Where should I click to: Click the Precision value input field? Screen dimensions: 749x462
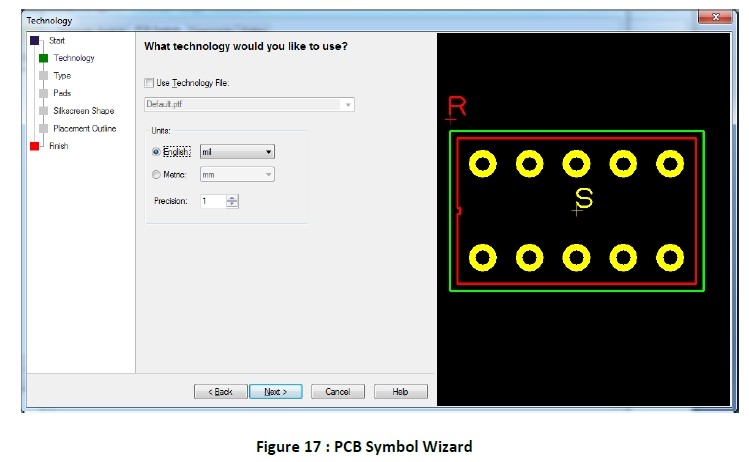pos(212,201)
